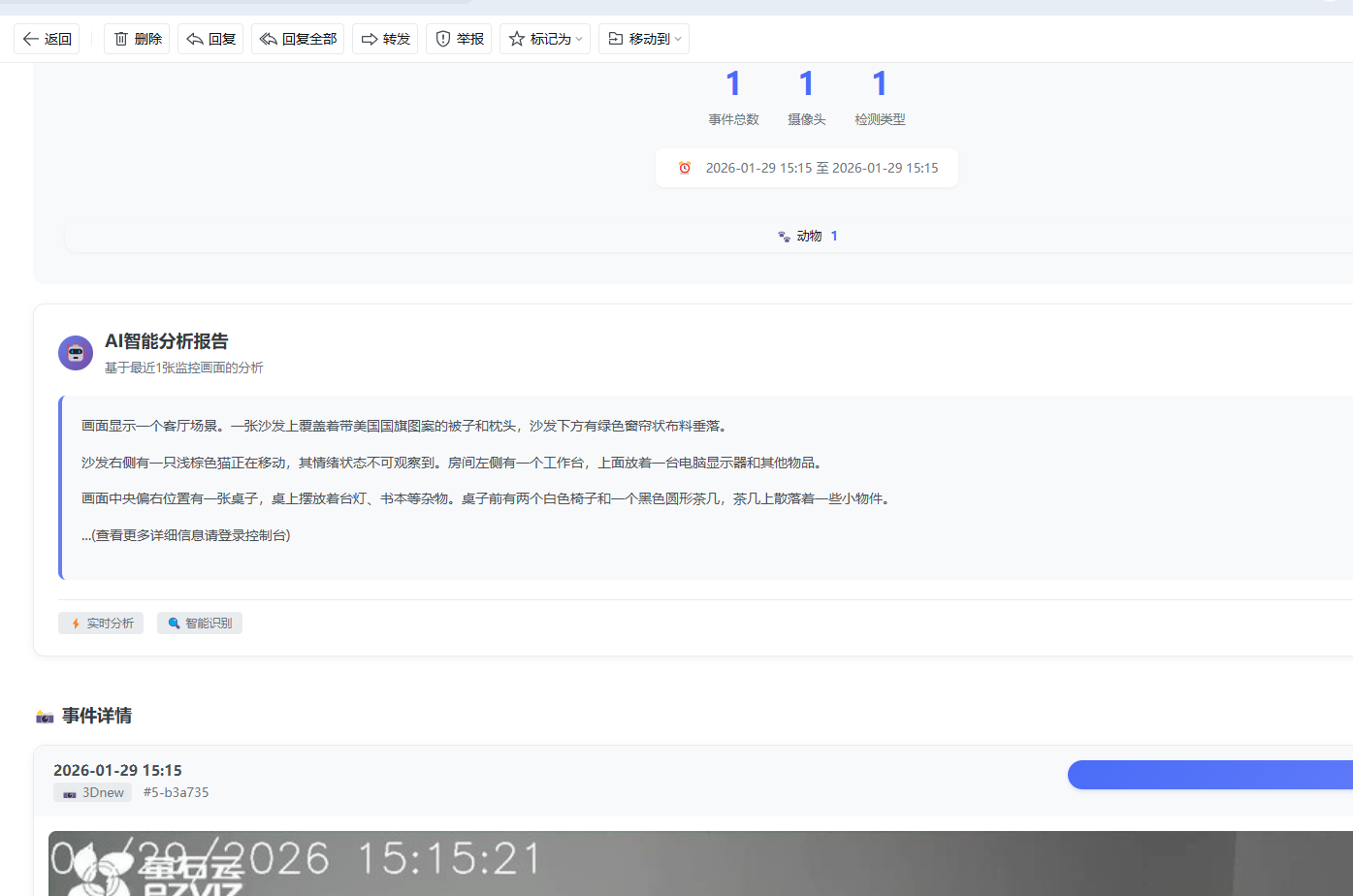This screenshot has width=1353, height=896.
Task: Forward the email using 转发
Action: click(385, 39)
